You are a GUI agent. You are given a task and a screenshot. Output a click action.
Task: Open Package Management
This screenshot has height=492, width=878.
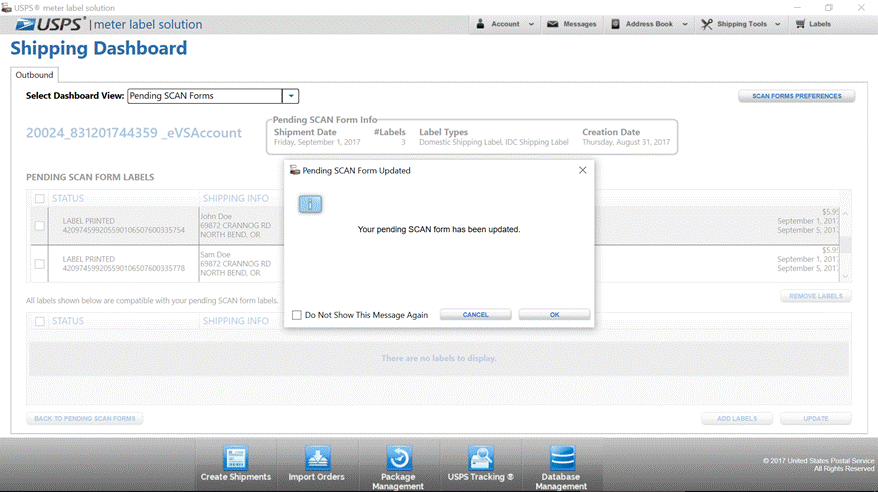tap(398, 466)
